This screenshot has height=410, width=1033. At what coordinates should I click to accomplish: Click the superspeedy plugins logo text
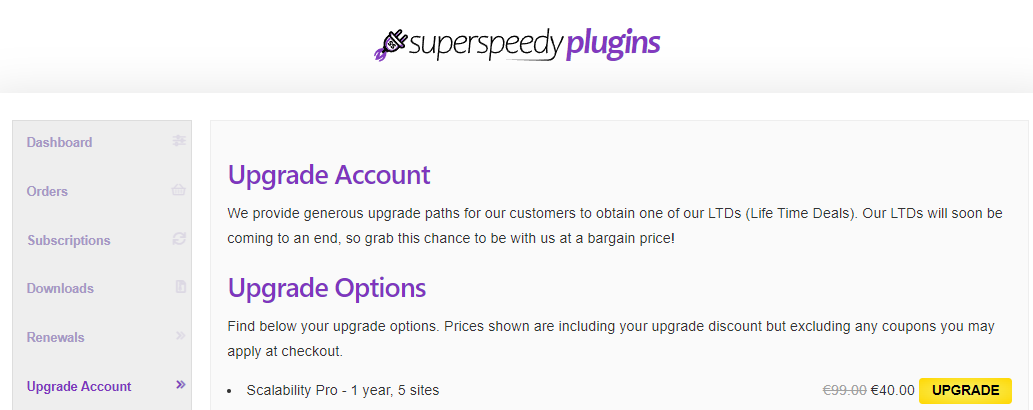point(534,44)
